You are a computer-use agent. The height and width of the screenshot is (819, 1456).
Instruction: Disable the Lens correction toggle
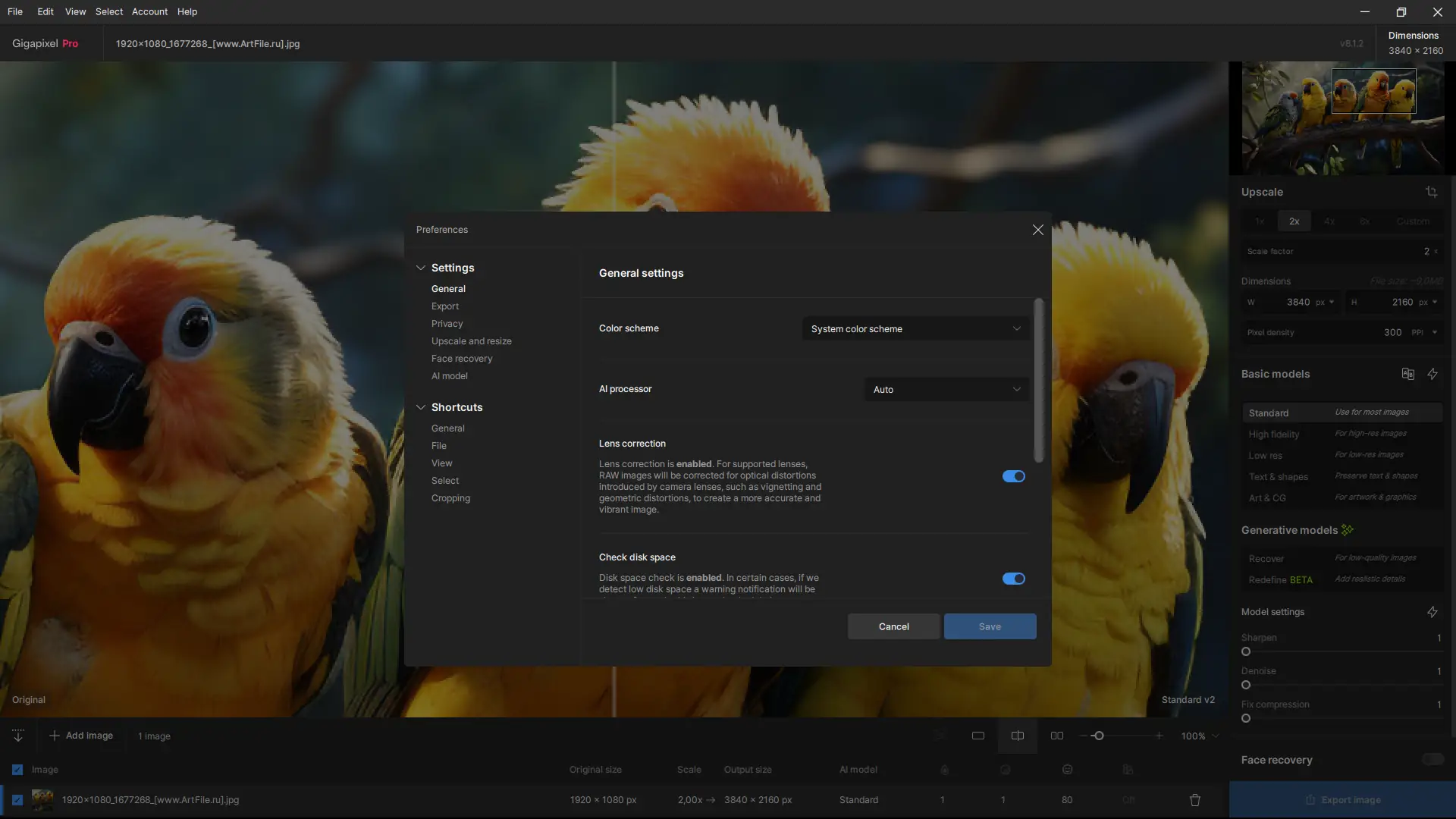[x=1013, y=476]
